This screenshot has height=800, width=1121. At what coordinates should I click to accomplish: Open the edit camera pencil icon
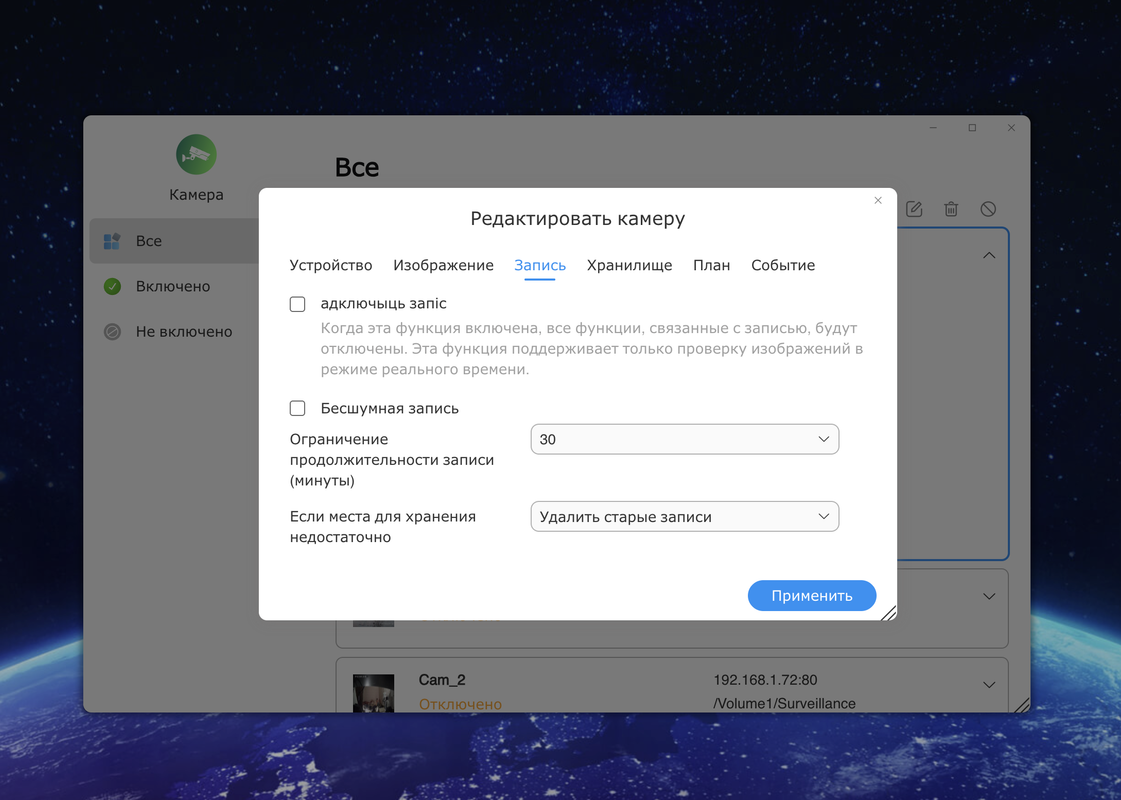coord(914,209)
